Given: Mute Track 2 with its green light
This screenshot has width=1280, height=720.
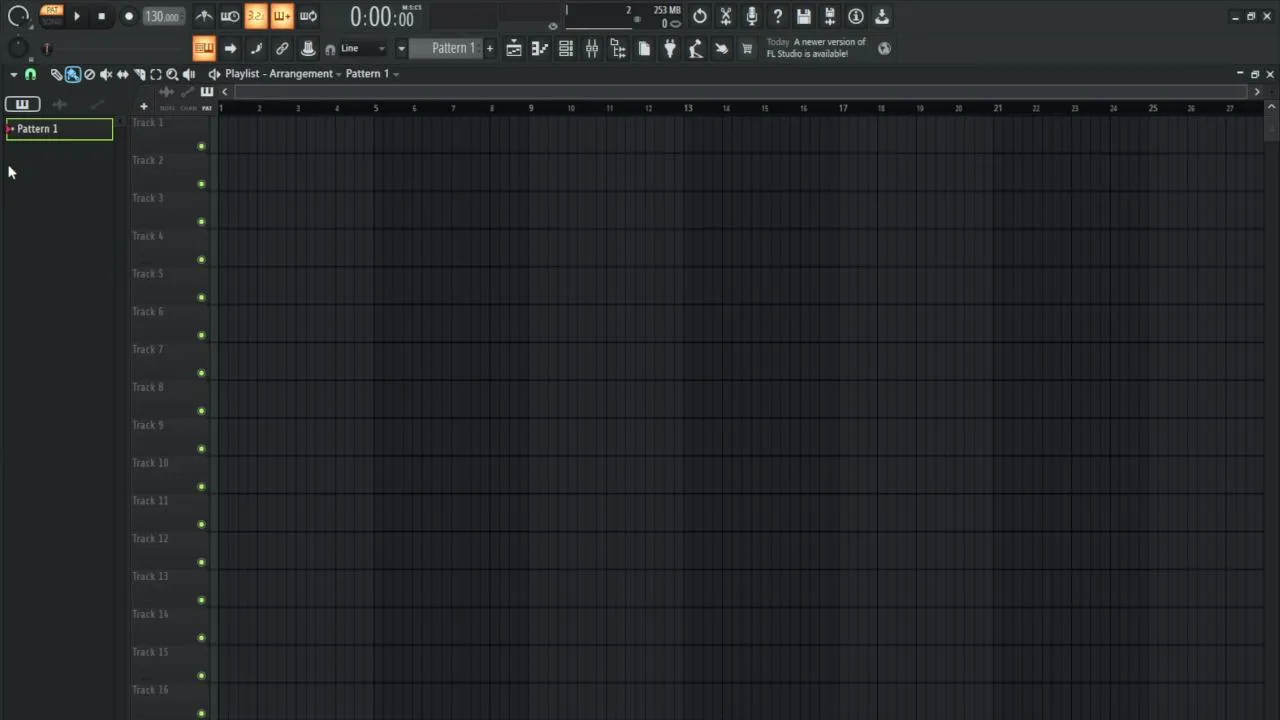Looking at the screenshot, I should (201, 184).
